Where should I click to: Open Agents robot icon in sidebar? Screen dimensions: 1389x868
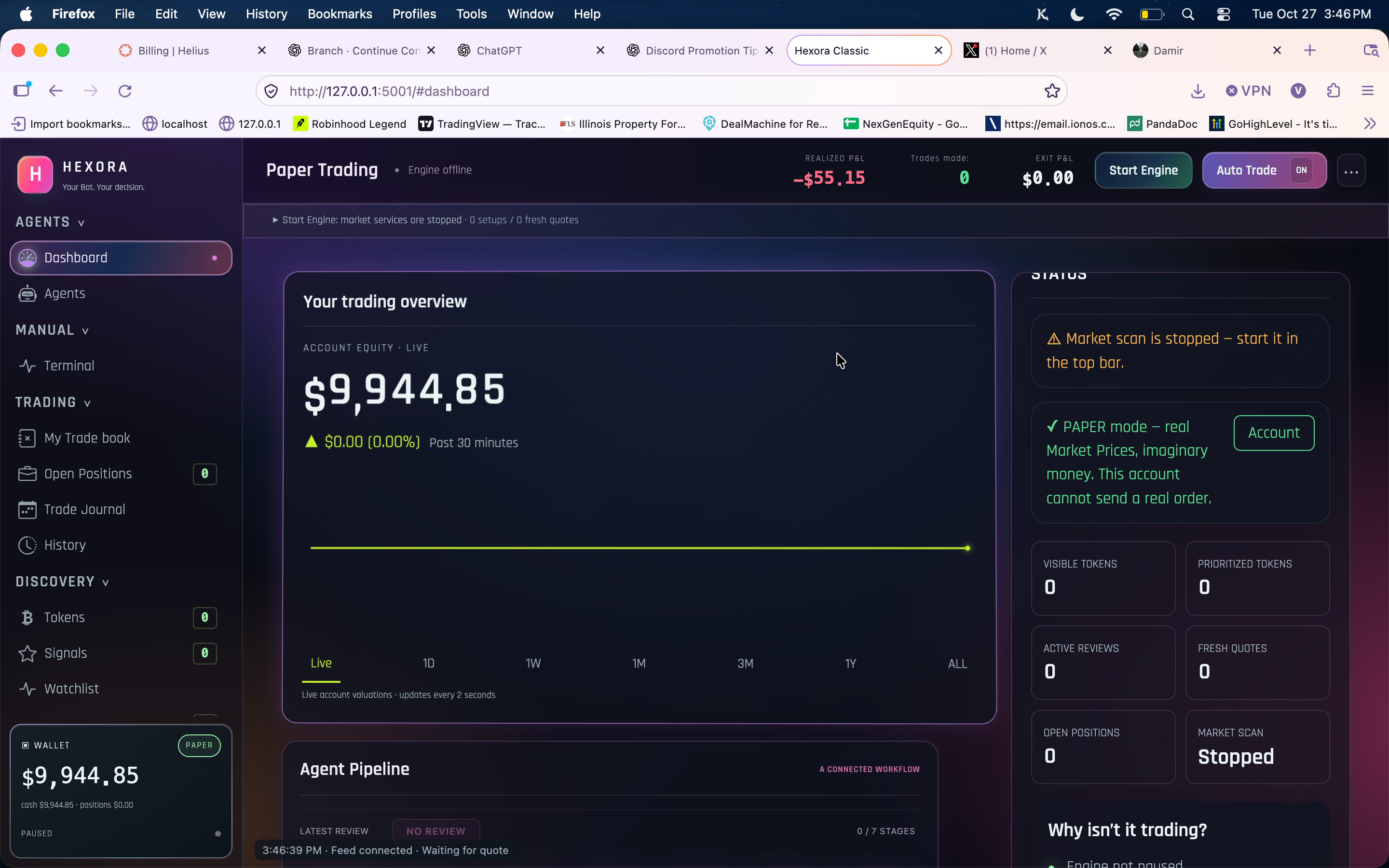point(27,293)
